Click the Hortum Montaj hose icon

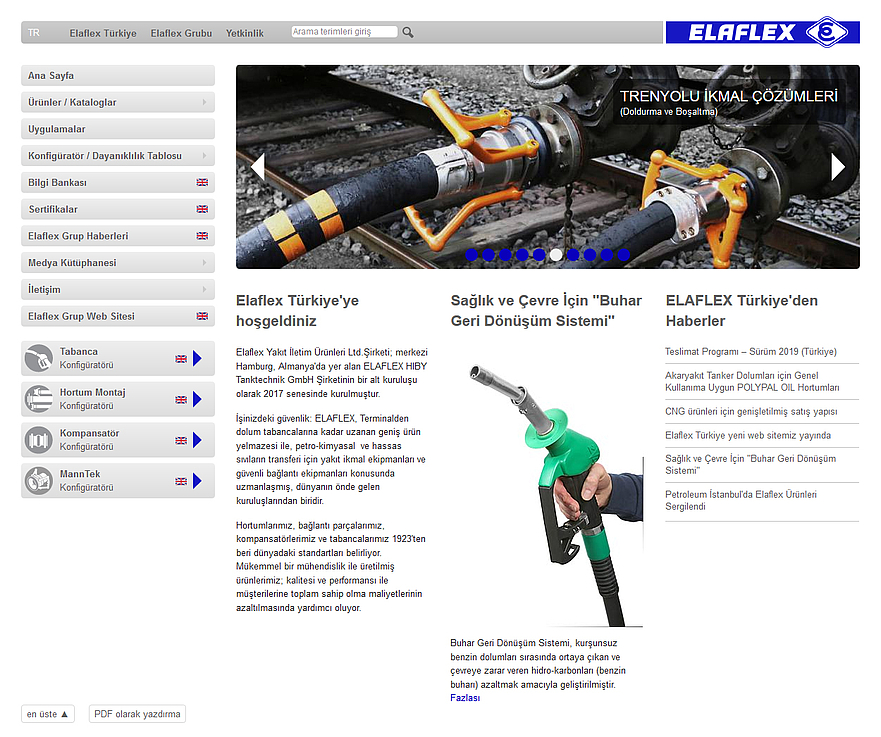click(39, 399)
